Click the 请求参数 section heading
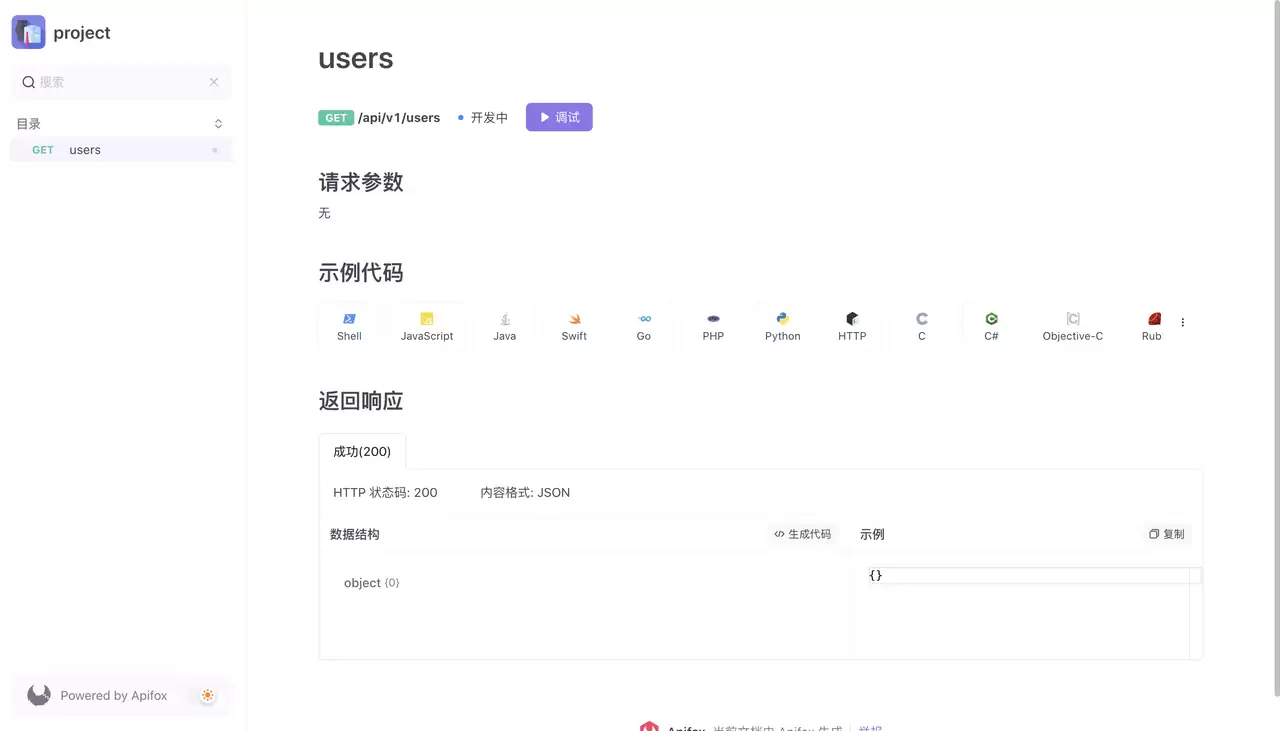This screenshot has height=731, width=1280. coord(361,182)
